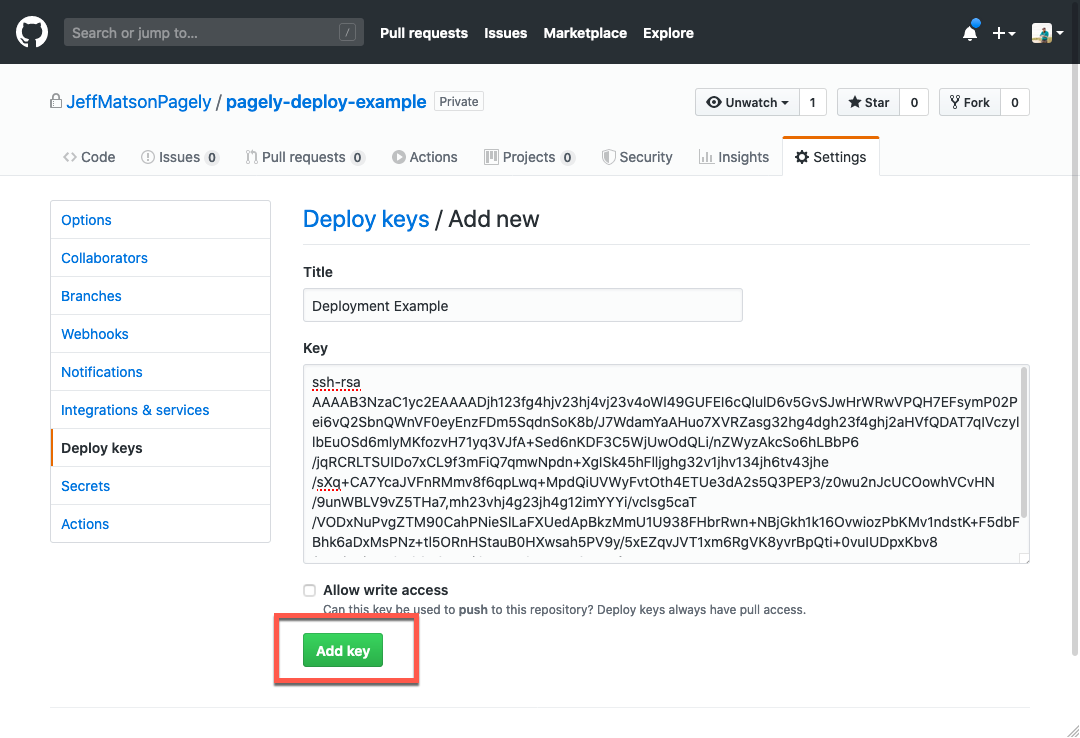Fork the repository
This screenshot has width=1080, height=738.
[970, 103]
